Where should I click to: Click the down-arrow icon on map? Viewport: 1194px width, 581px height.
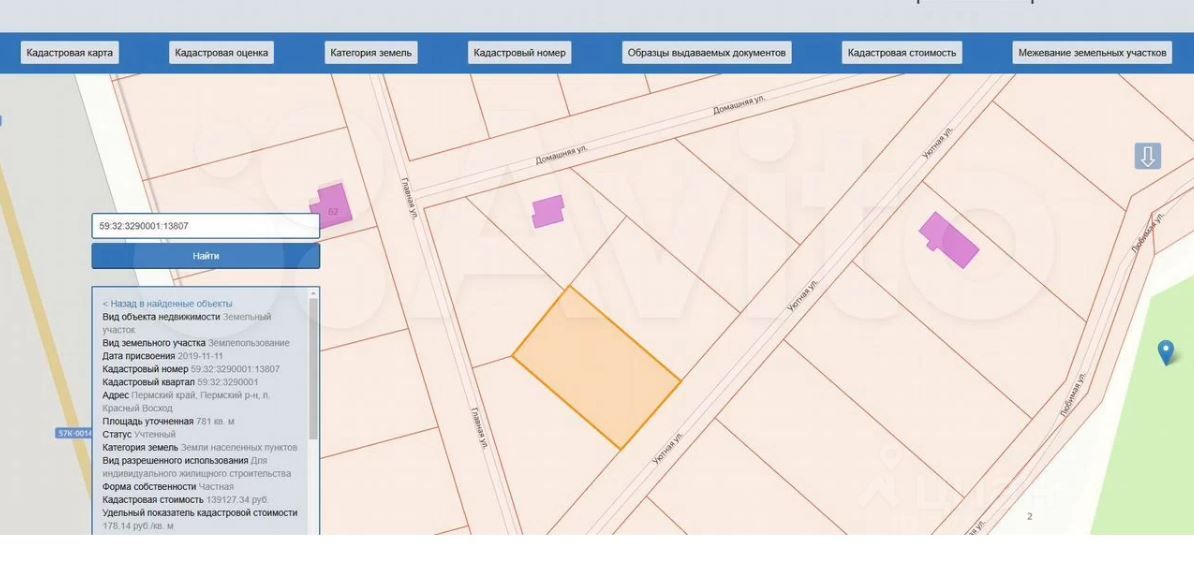click(1148, 156)
